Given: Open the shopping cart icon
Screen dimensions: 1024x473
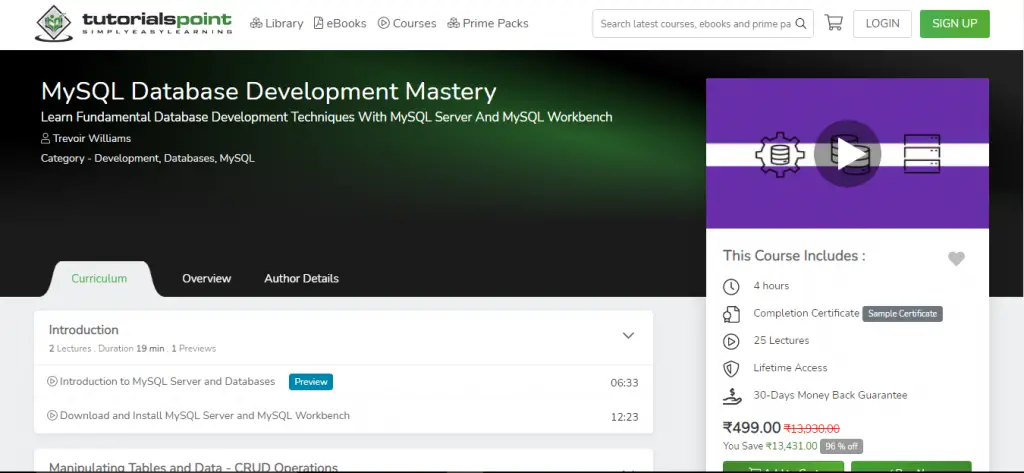Looking at the screenshot, I should [x=833, y=23].
